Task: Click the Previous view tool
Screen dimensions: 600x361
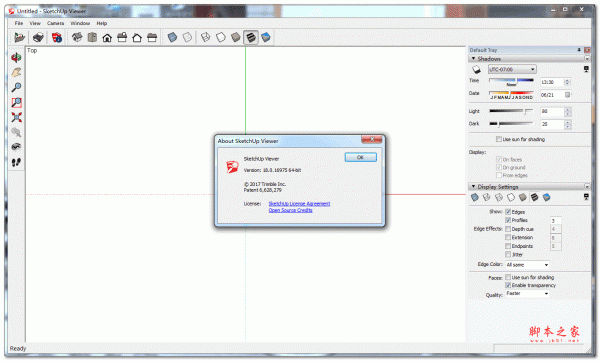Action: pyautogui.click(x=16, y=132)
